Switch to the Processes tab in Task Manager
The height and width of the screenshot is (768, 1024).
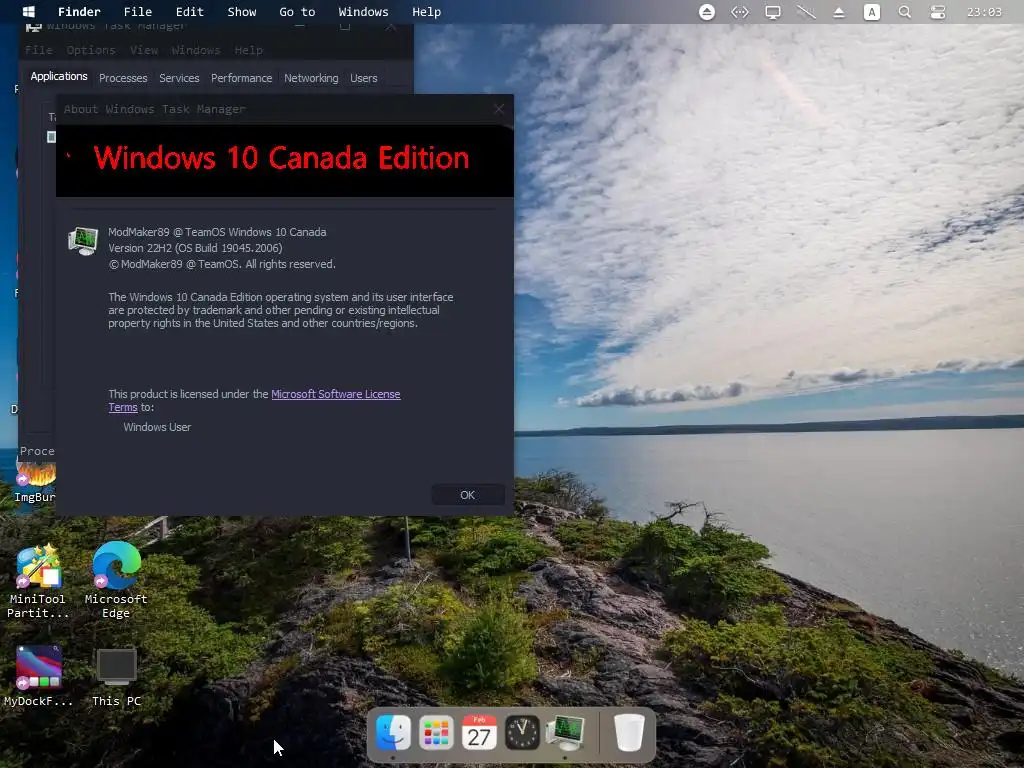pos(123,78)
